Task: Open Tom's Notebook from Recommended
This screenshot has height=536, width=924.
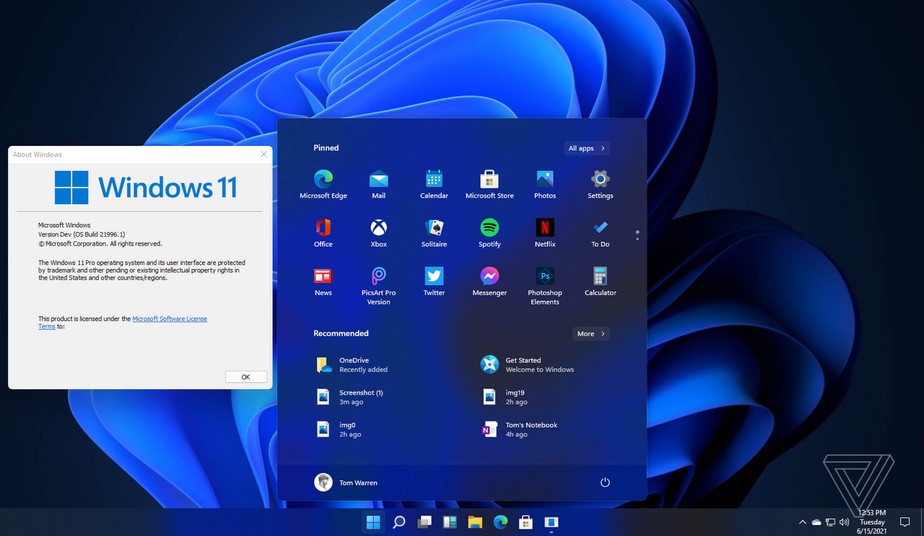Action: pos(530,429)
